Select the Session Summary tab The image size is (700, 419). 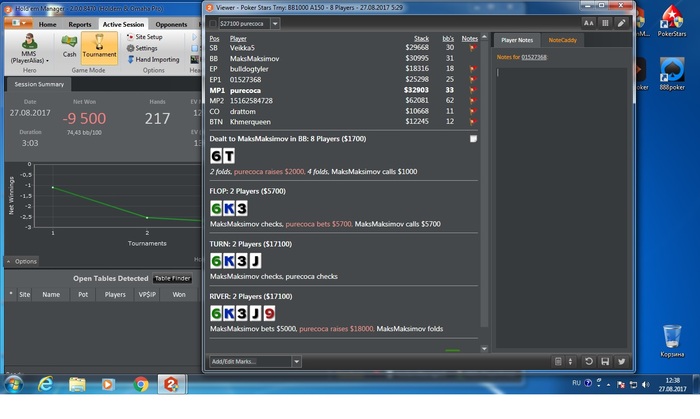[x=39, y=84]
